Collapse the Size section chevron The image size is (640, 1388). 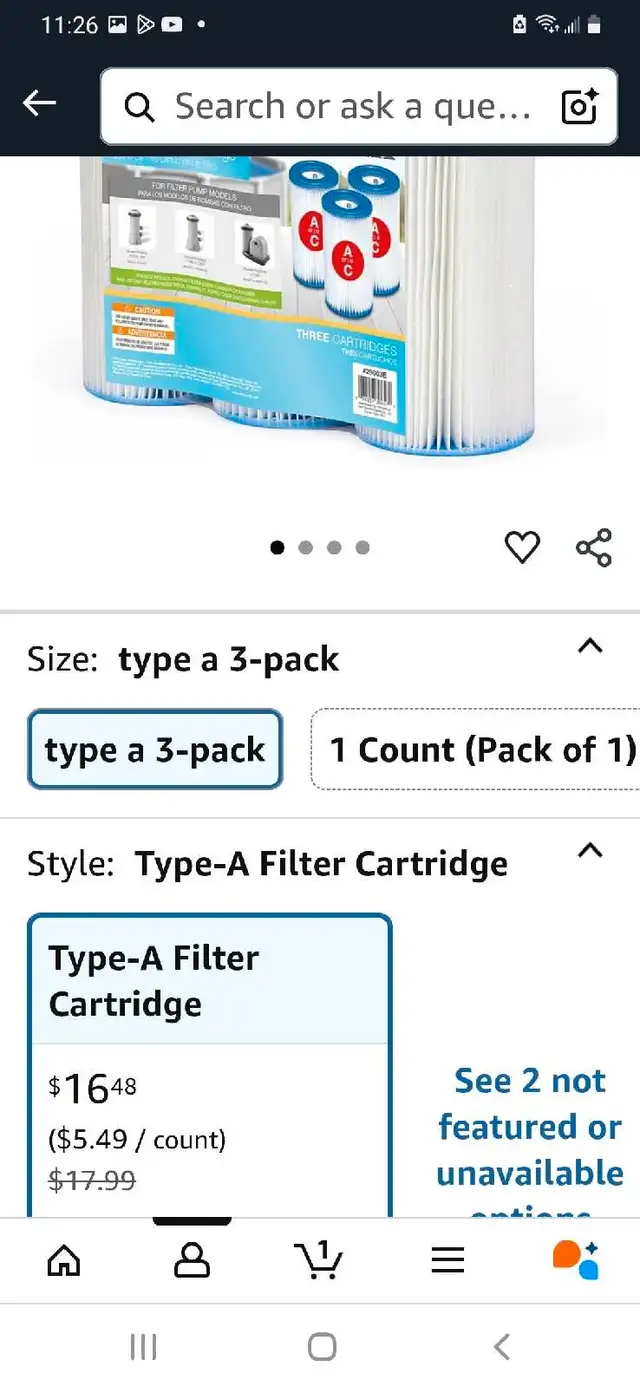click(x=591, y=646)
